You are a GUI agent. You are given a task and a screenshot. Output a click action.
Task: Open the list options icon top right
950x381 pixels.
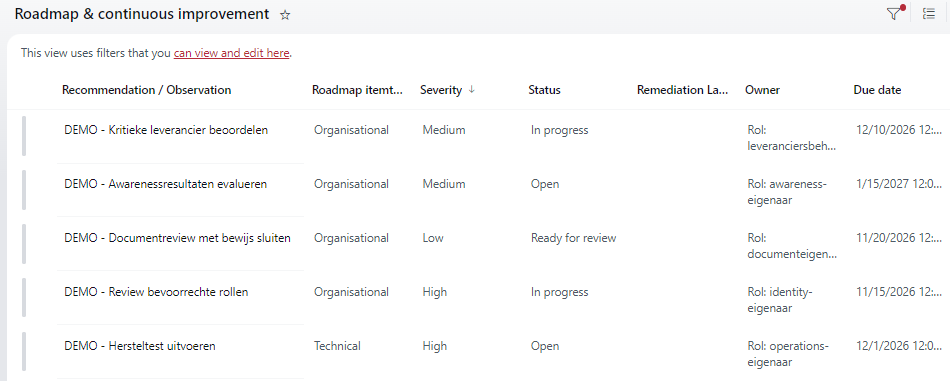pyautogui.click(x=928, y=14)
